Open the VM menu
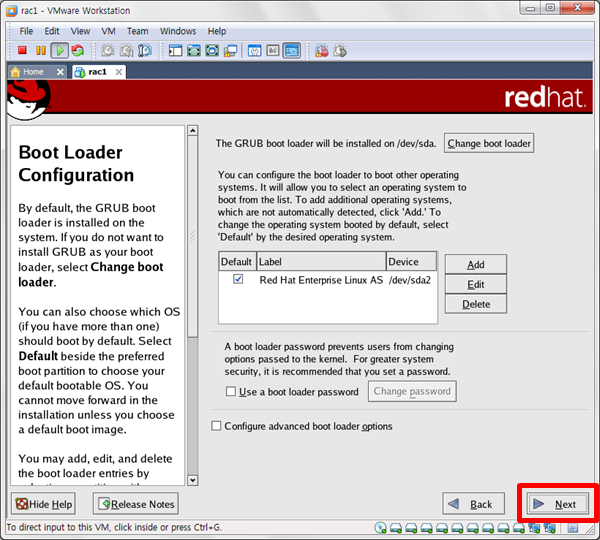 (x=108, y=31)
